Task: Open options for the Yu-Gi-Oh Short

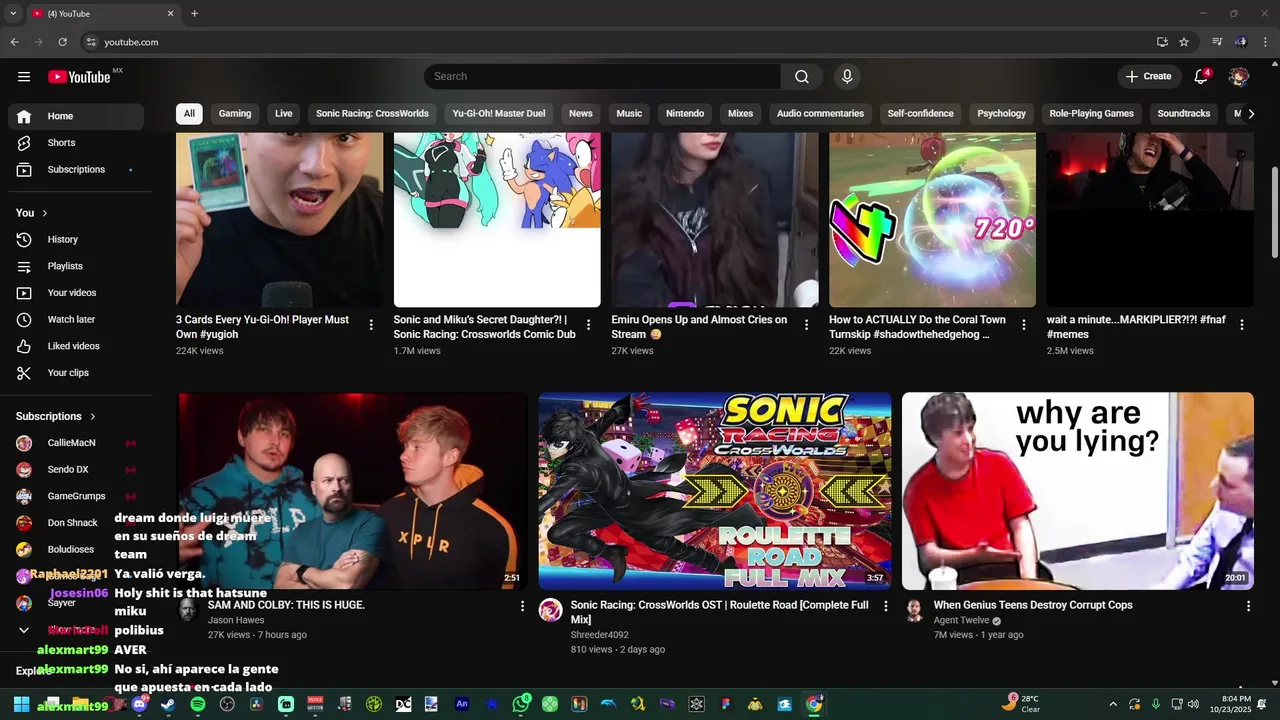Action: click(371, 325)
